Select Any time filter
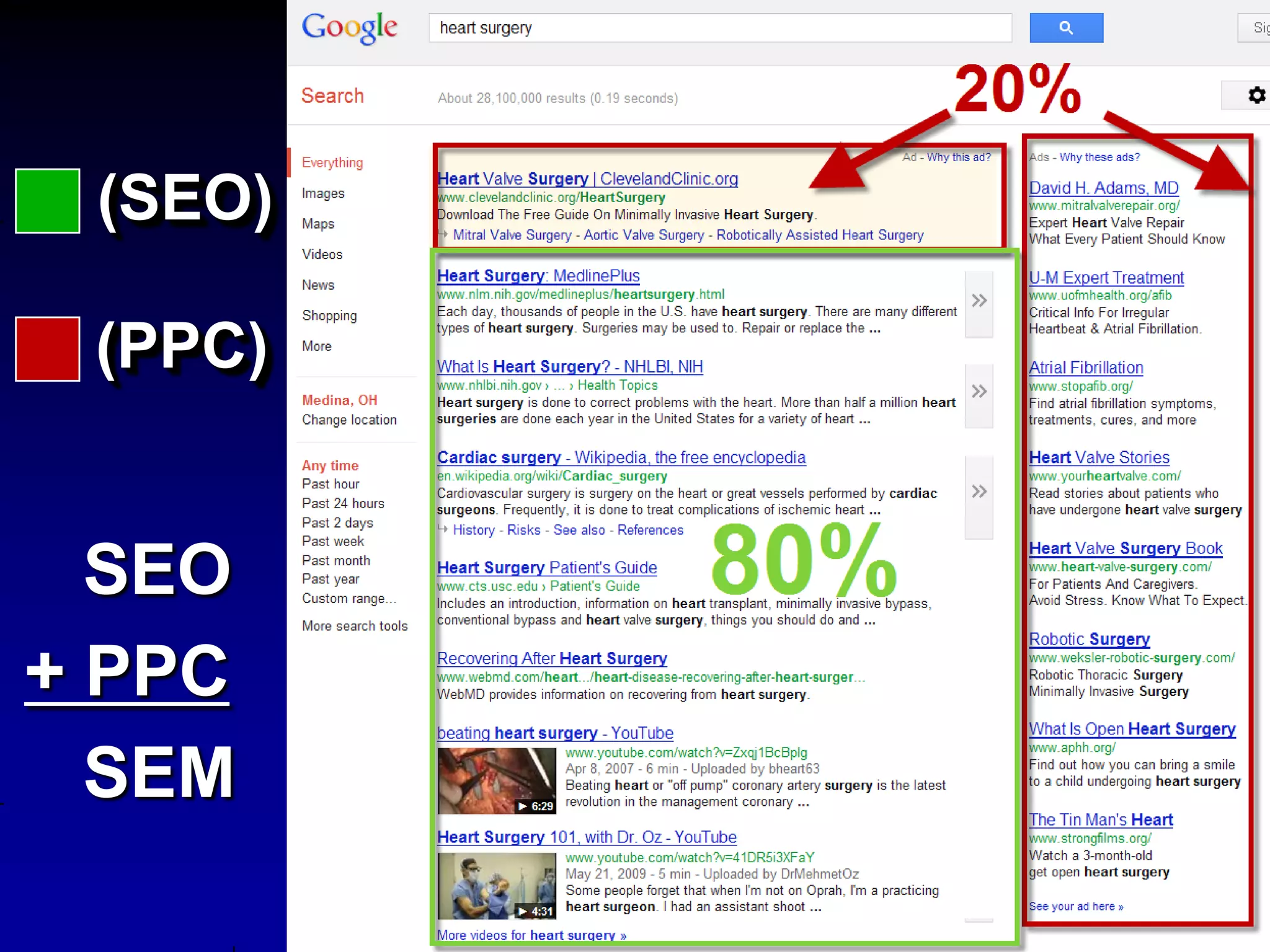The image size is (1270, 952). (x=330, y=465)
